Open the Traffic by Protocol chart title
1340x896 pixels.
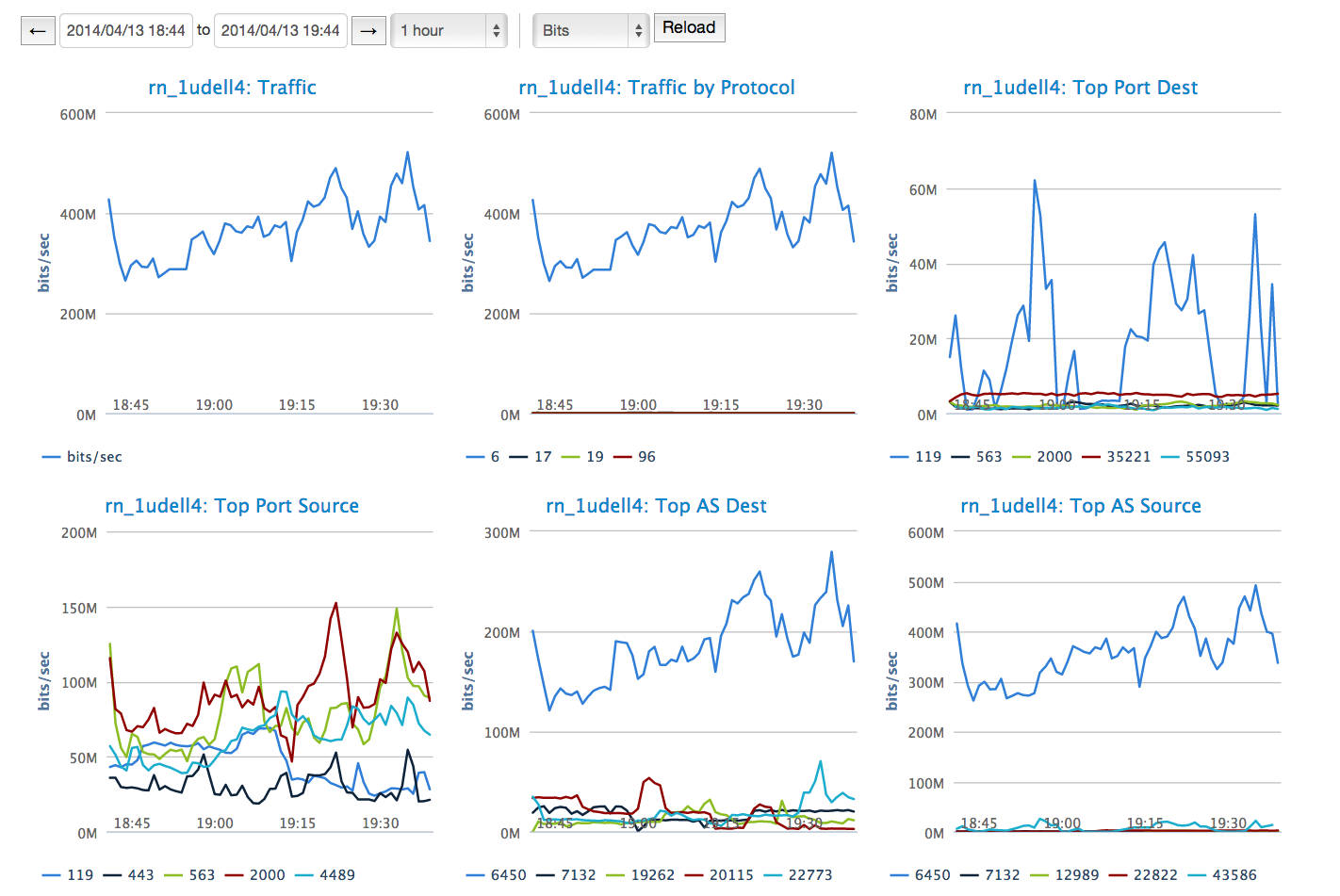pyautogui.click(x=657, y=88)
